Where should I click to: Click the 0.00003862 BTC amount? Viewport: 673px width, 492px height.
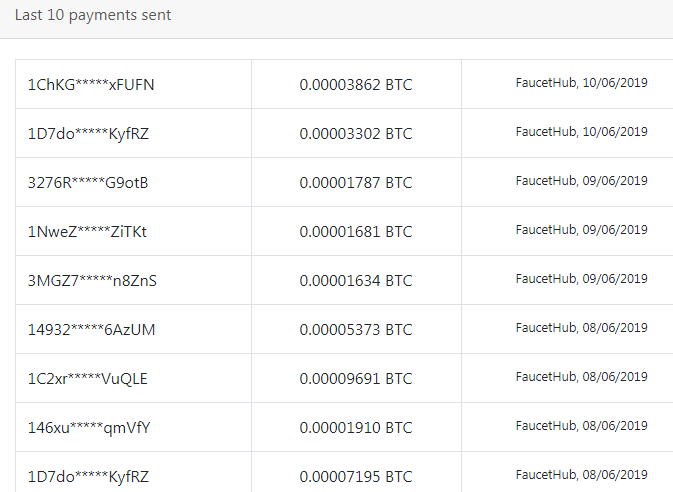tap(355, 85)
